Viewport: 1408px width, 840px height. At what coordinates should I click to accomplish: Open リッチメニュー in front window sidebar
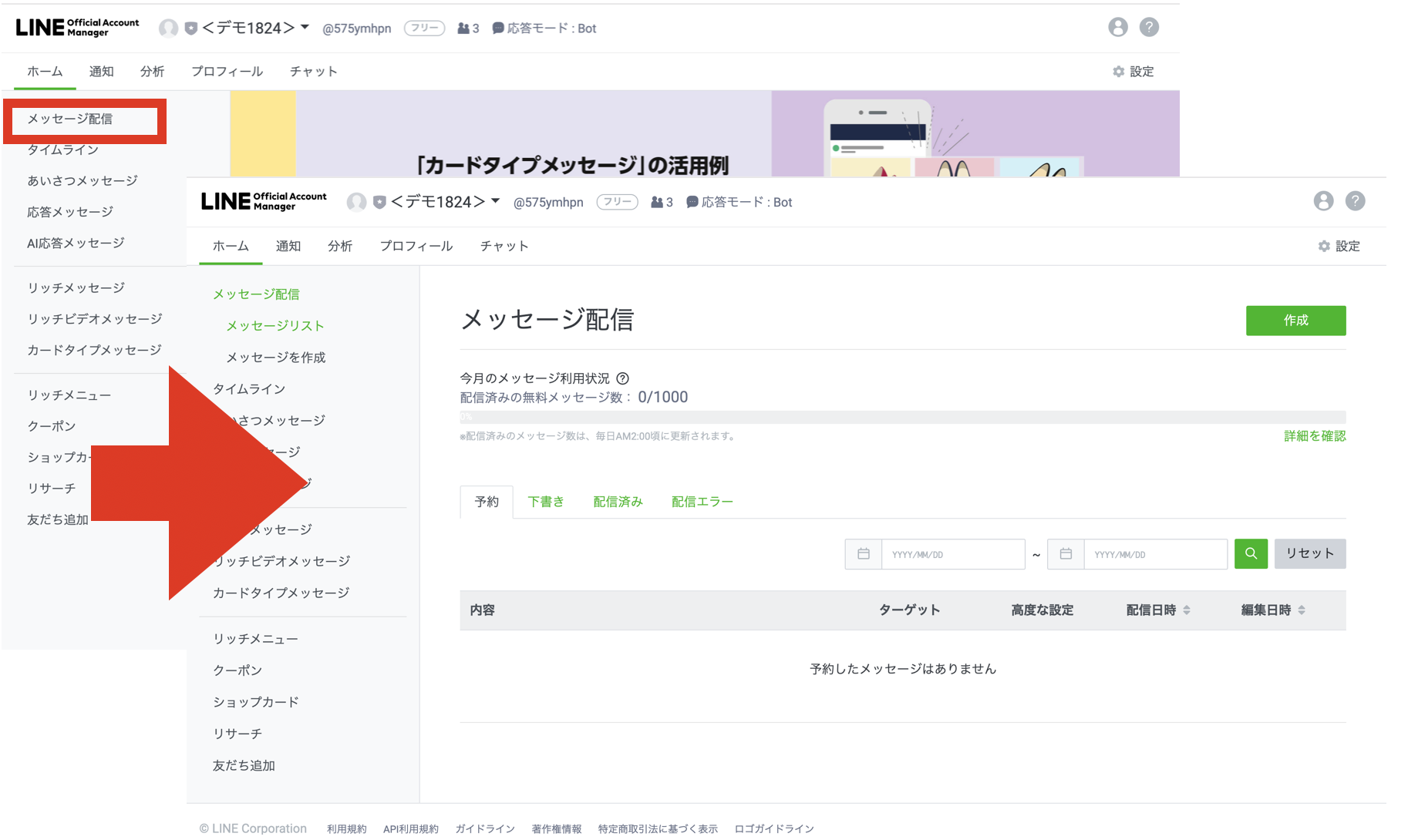click(x=255, y=639)
